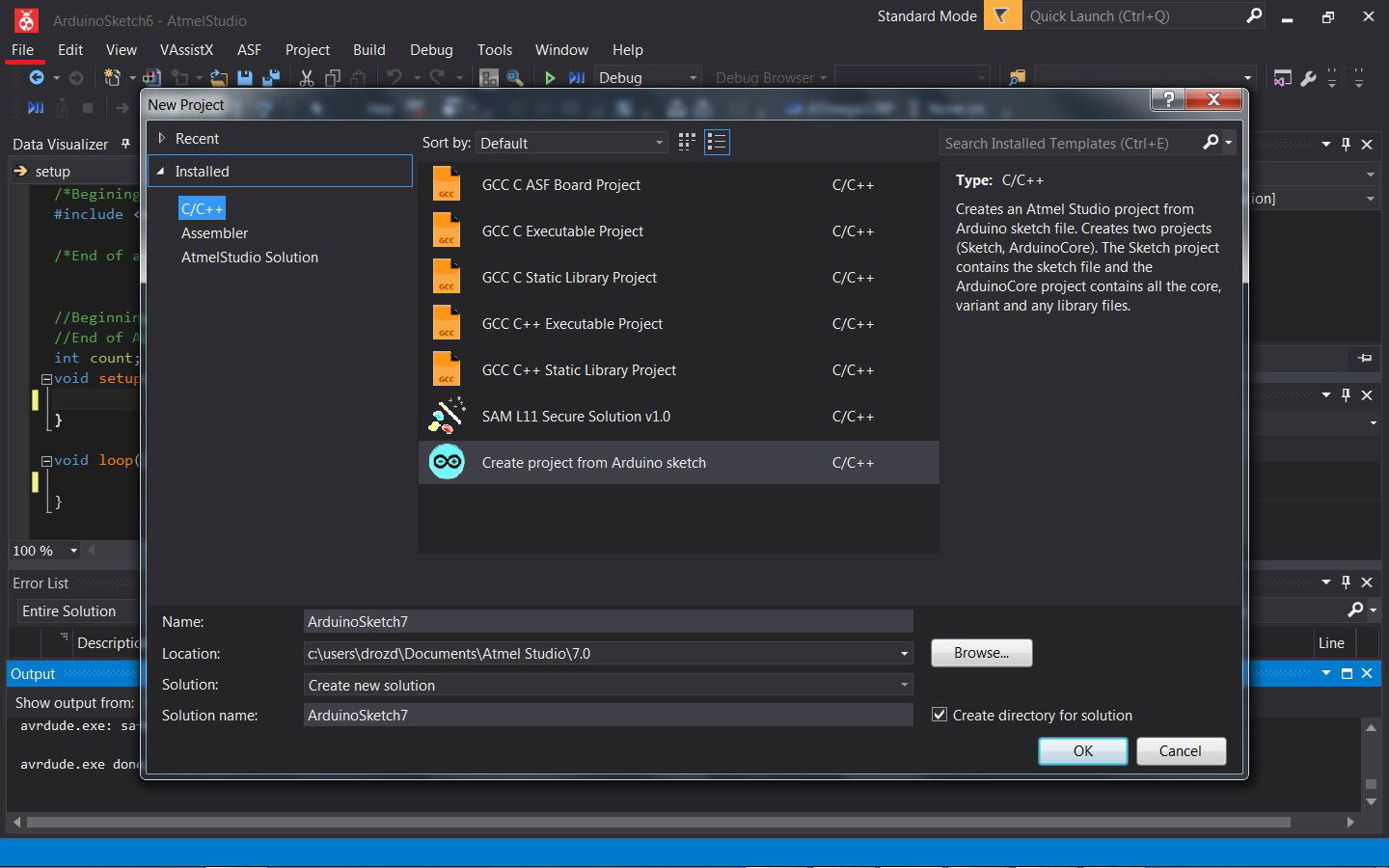Click the Browse... button
The image size is (1389, 868).
[x=981, y=653]
